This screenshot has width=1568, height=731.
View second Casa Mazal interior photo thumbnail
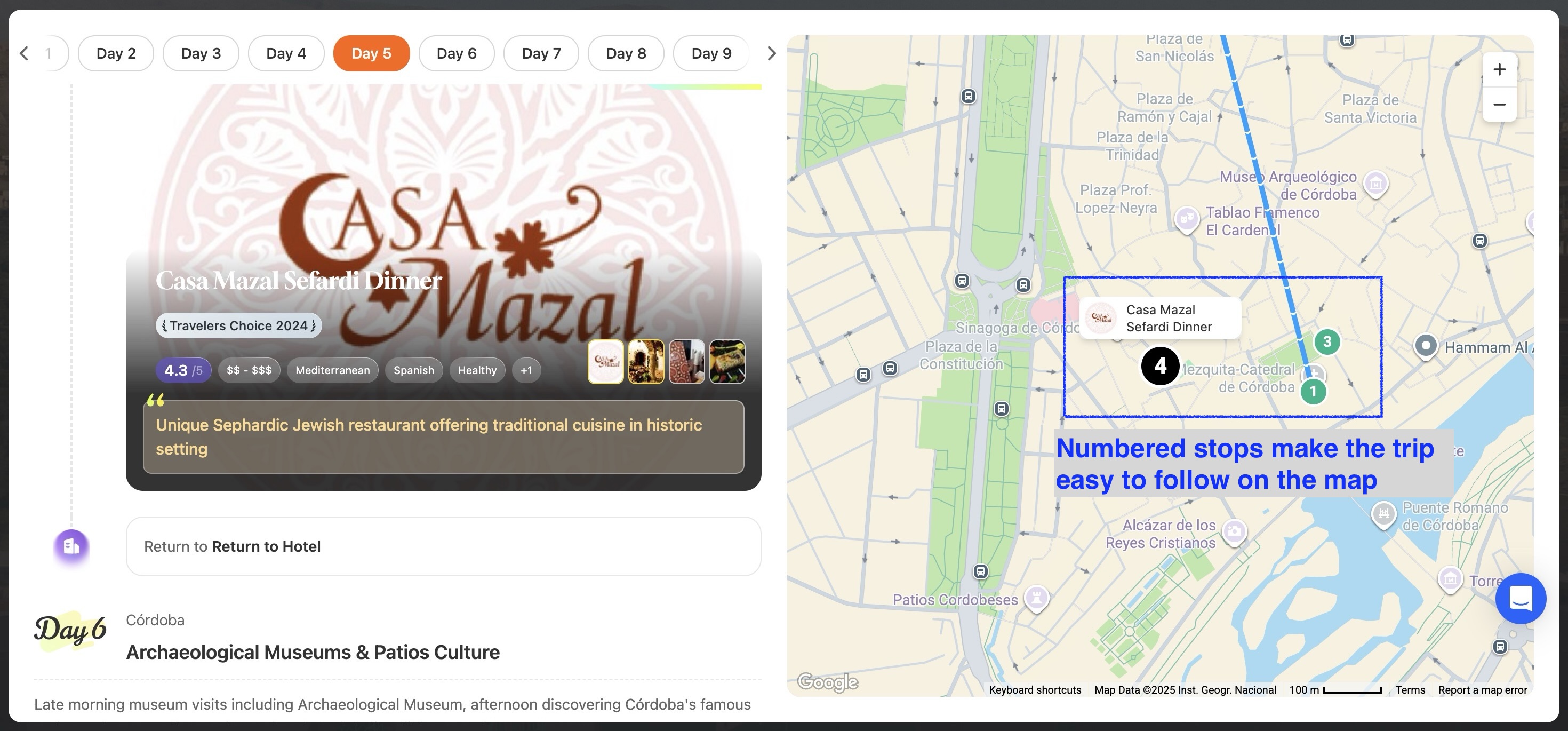tap(646, 362)
